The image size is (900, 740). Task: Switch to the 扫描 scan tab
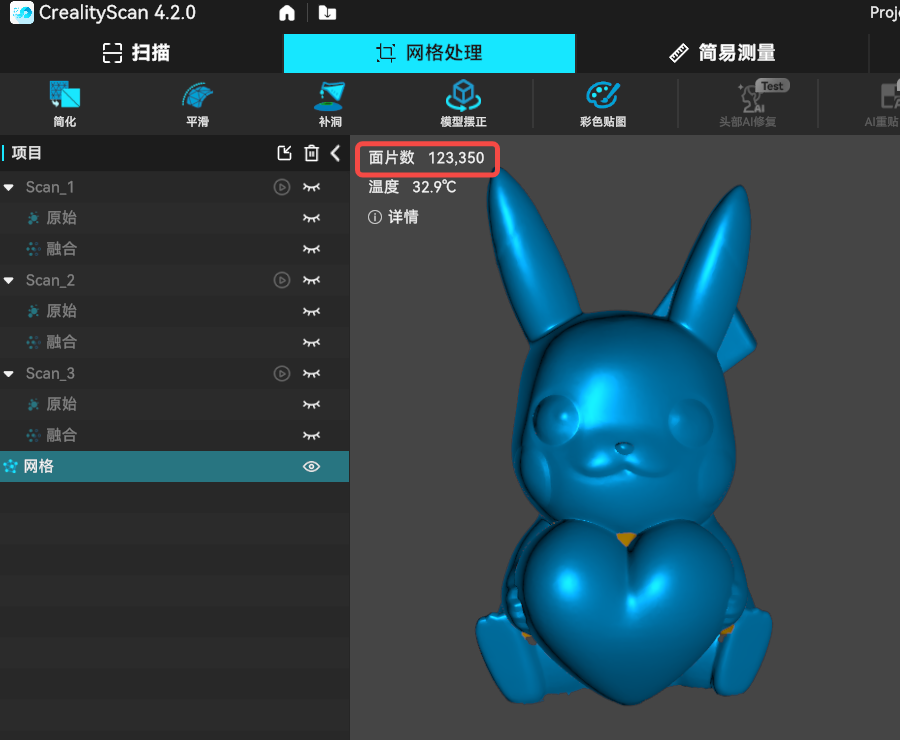point(137,53)
